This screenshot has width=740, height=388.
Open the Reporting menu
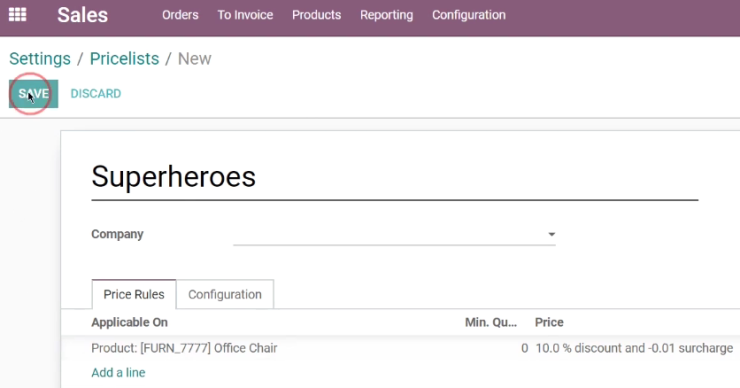[x=387, y=15]
